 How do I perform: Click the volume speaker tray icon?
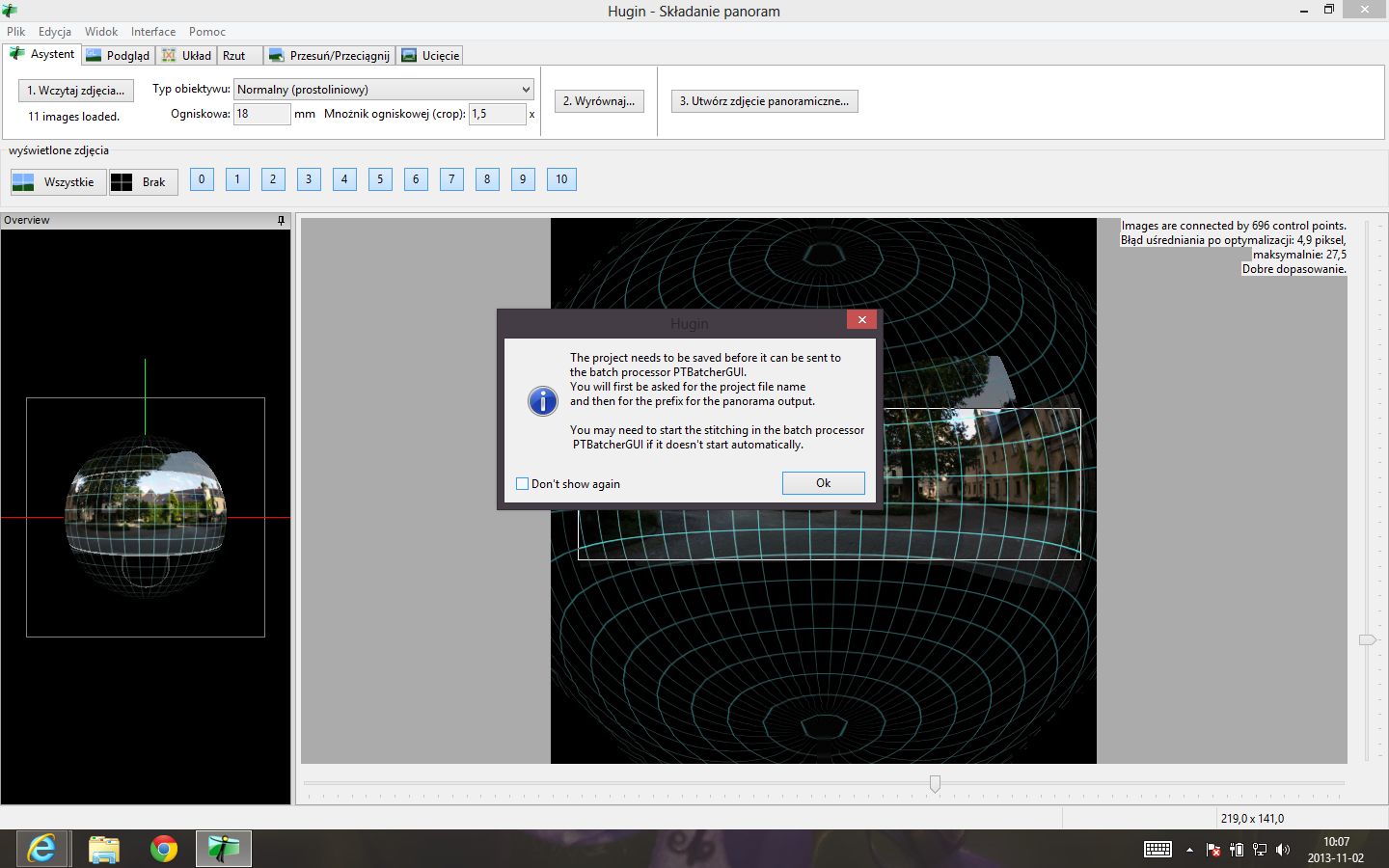point(1282,850)
